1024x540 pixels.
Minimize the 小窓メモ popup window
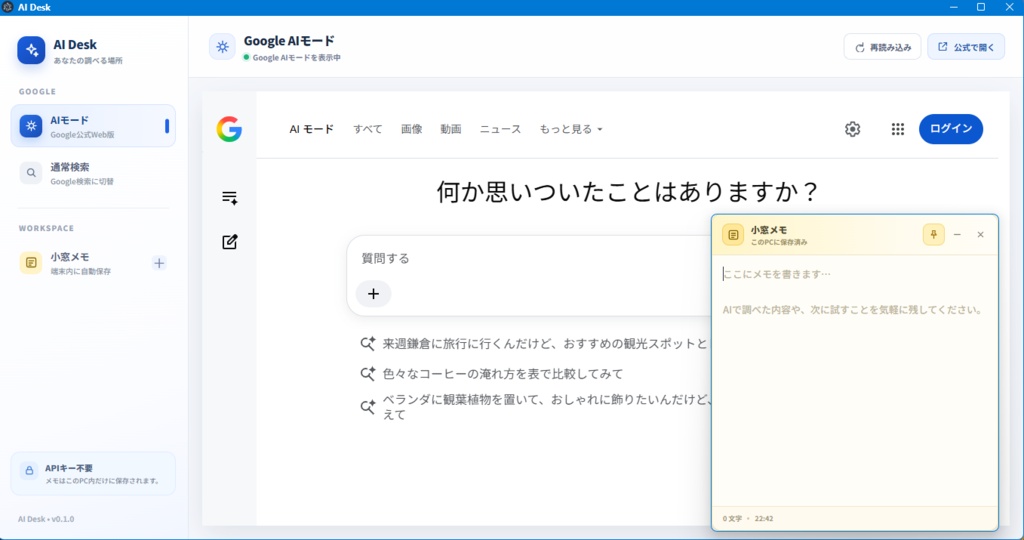pos(957,234)
